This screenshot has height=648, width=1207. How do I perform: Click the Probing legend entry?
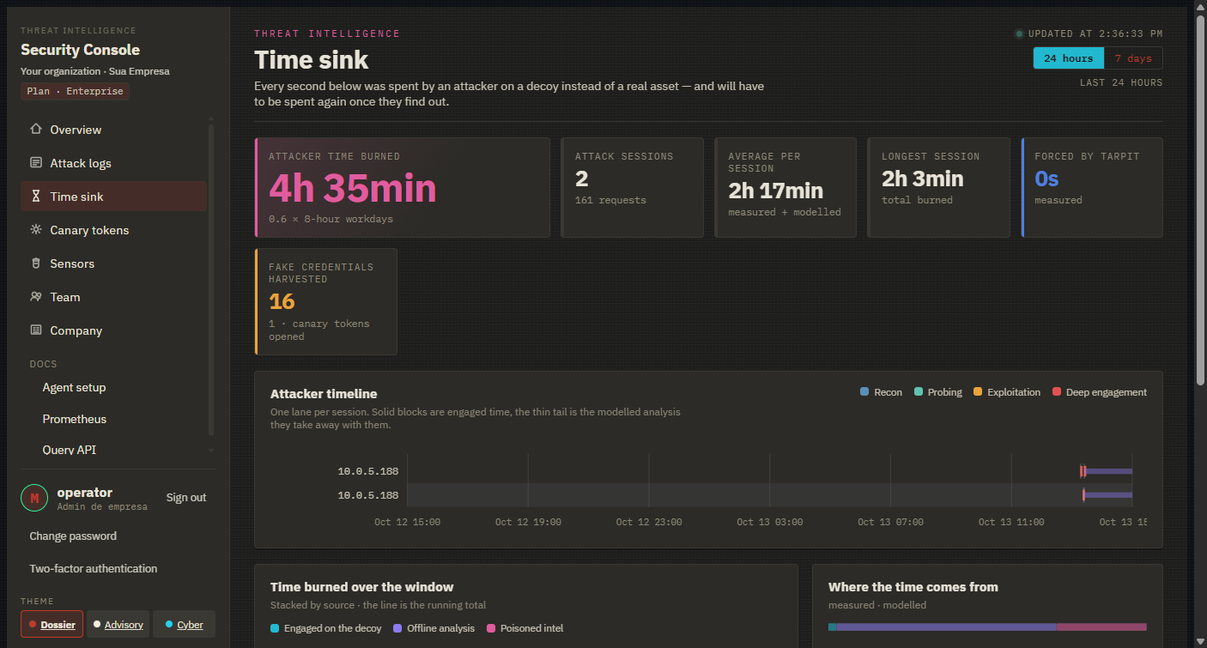[937, 392]
